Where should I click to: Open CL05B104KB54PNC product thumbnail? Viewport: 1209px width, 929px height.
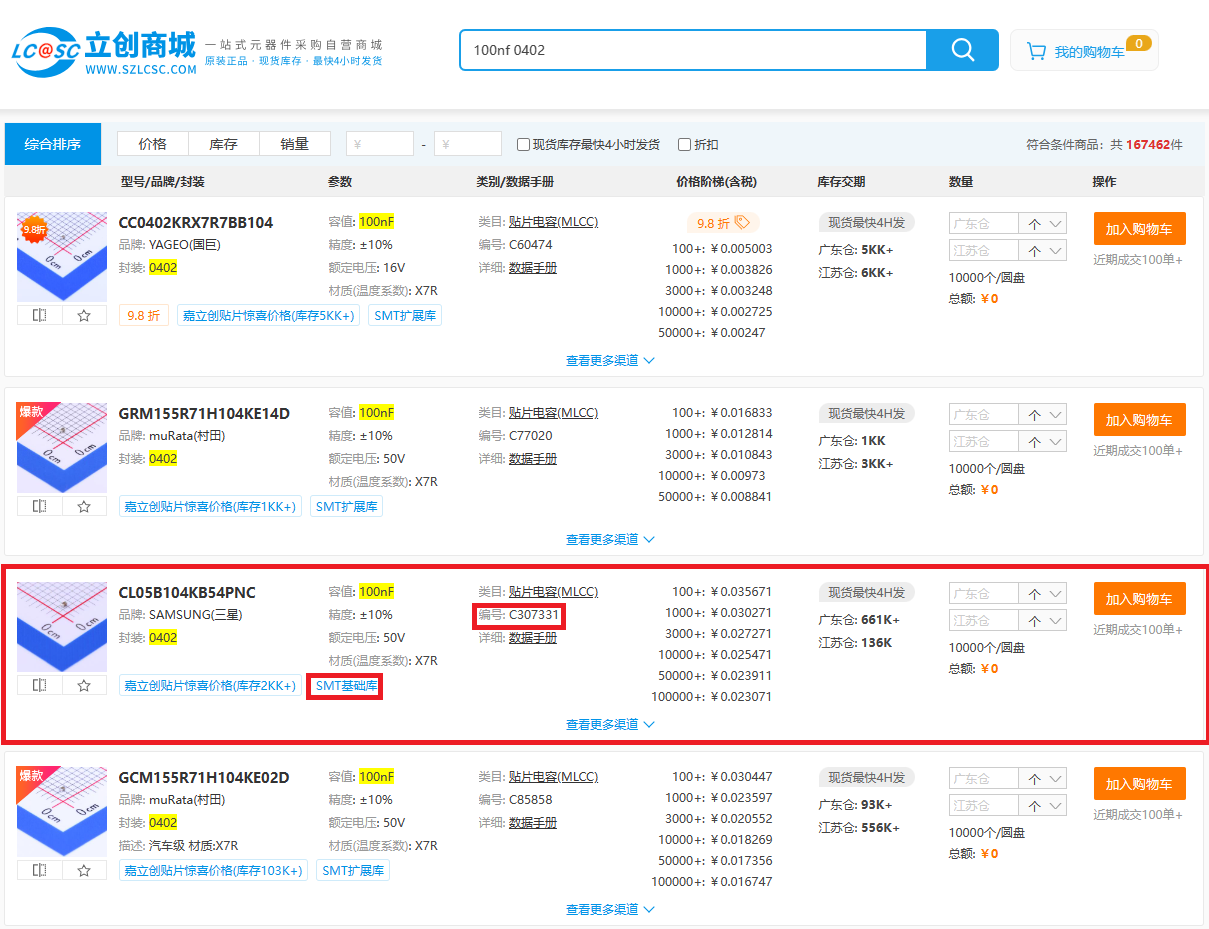62,627
